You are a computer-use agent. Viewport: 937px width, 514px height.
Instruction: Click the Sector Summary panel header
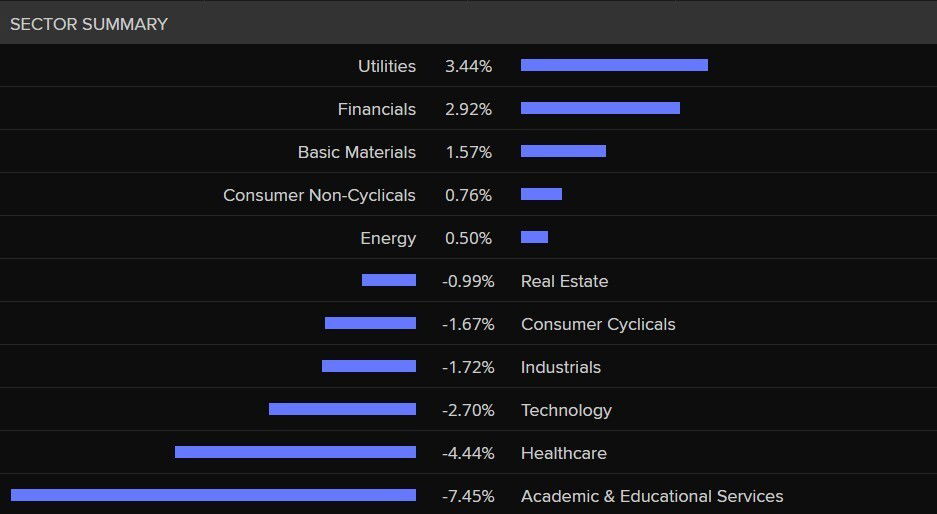pos(89,24)
